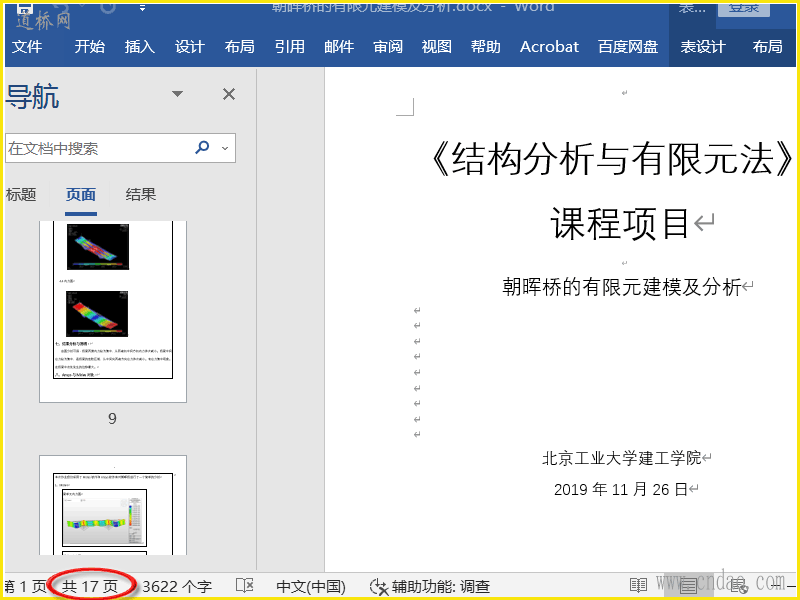Screen dimensions: 800x600
Task: Switch navigation pane to 标题 tab
Action: [x=21, y=194]
